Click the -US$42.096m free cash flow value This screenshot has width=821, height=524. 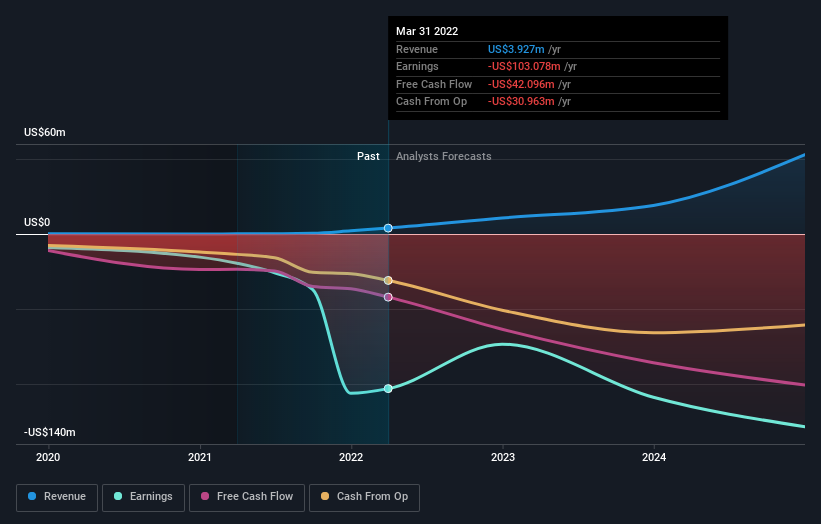point(521,84)
